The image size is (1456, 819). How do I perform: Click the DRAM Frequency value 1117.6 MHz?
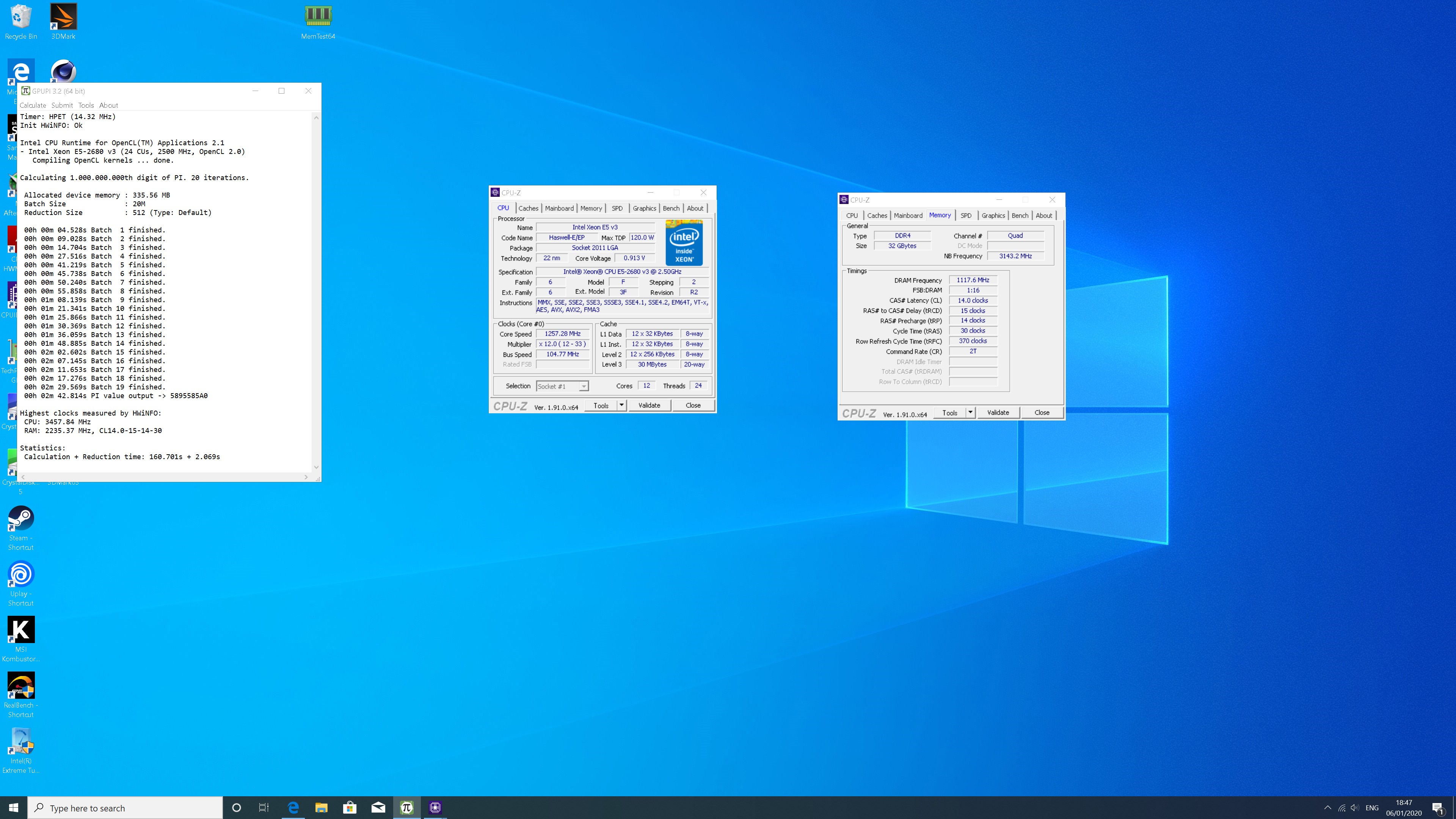(973, 280)
